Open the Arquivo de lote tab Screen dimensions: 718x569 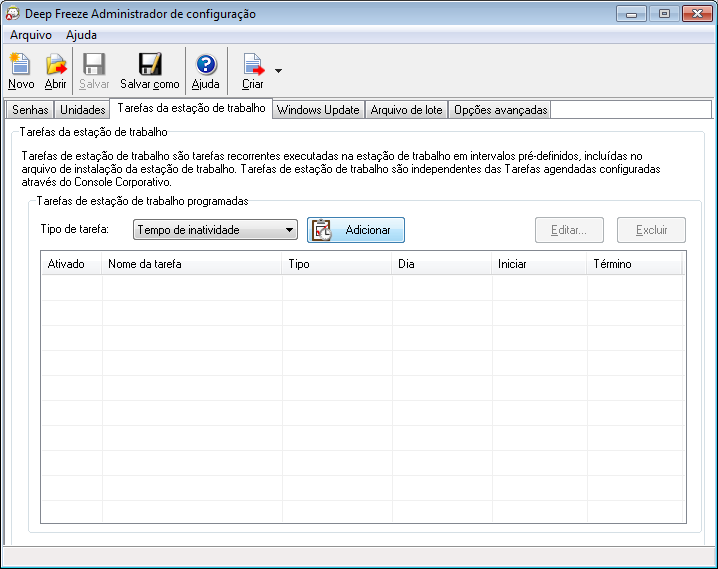pos(406,110)
